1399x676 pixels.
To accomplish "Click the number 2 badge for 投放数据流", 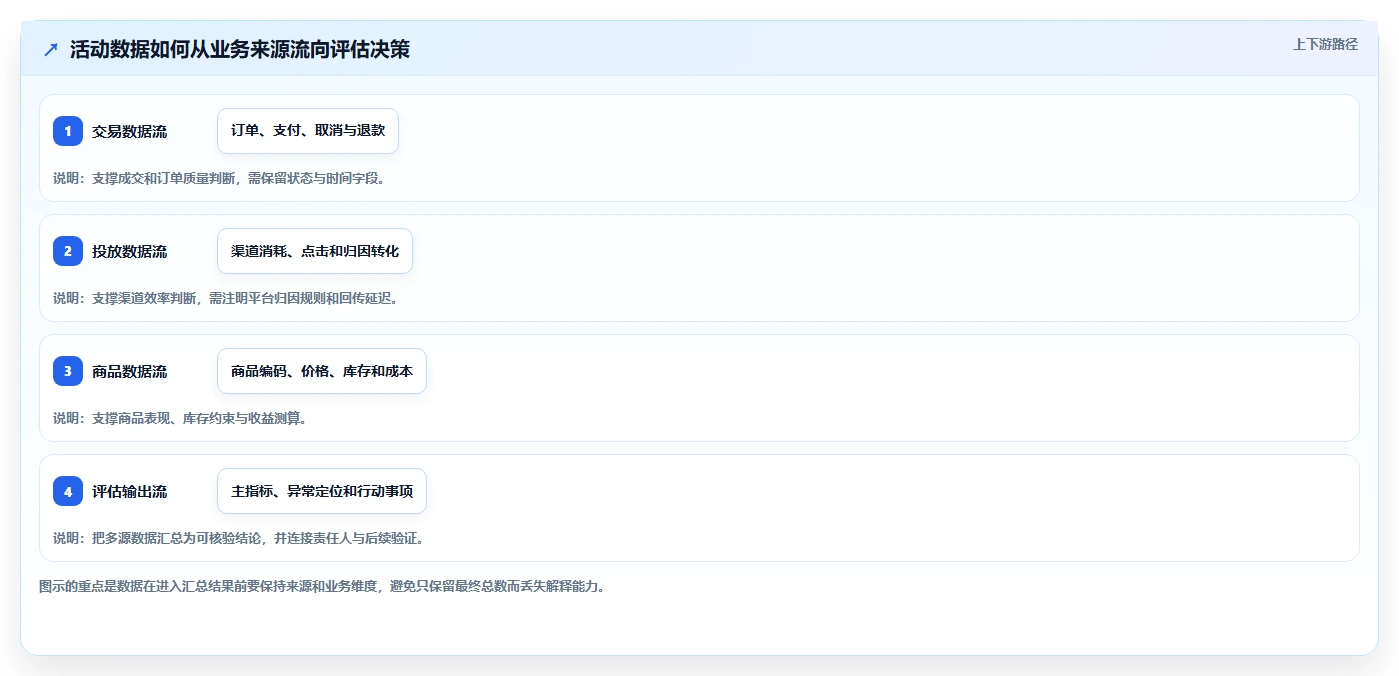I will tap(68, 251).
